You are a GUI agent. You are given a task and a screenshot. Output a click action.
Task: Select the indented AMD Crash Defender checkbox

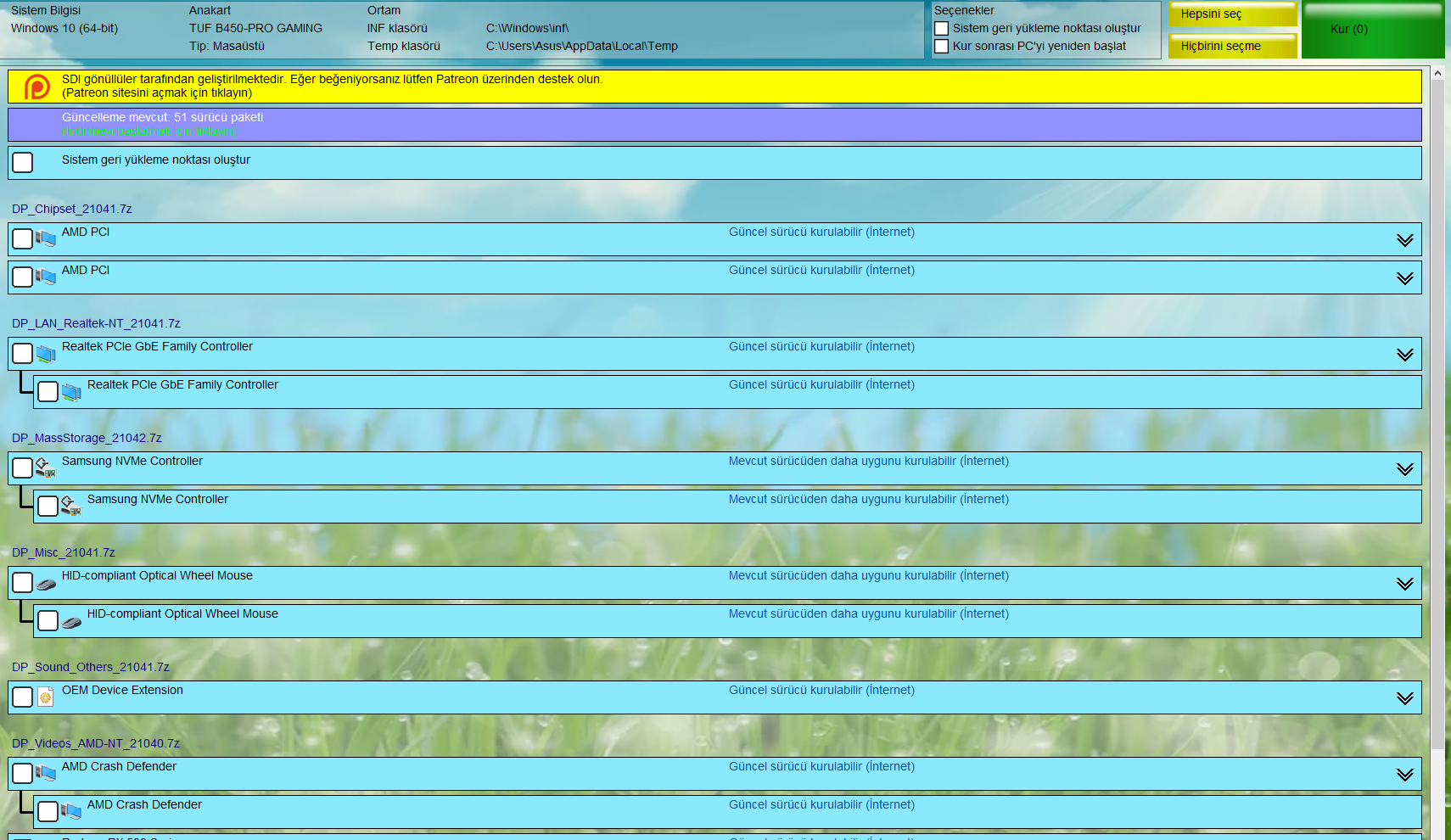(48, 812)
